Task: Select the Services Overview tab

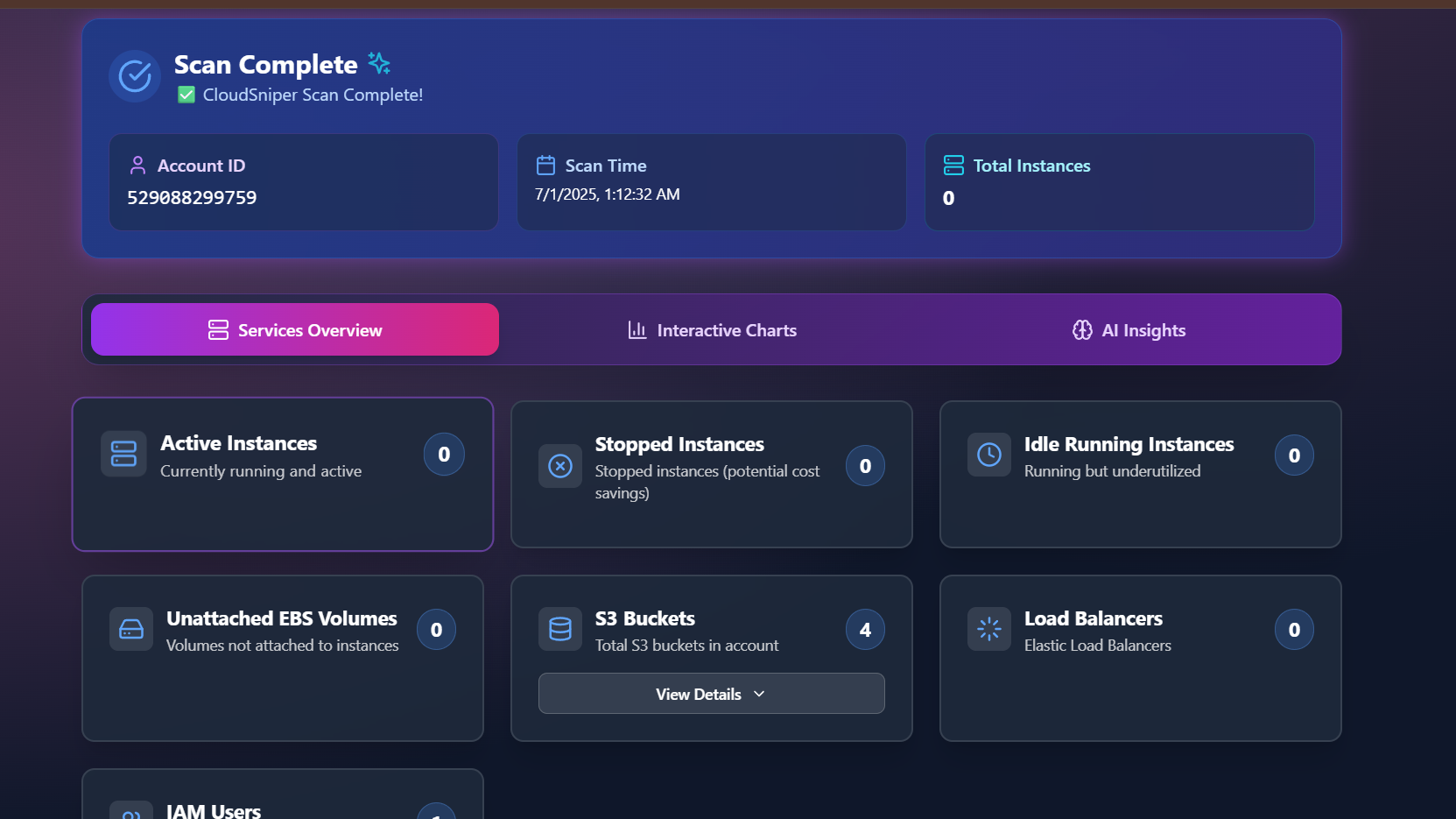Action: click(x=295, y=329)
